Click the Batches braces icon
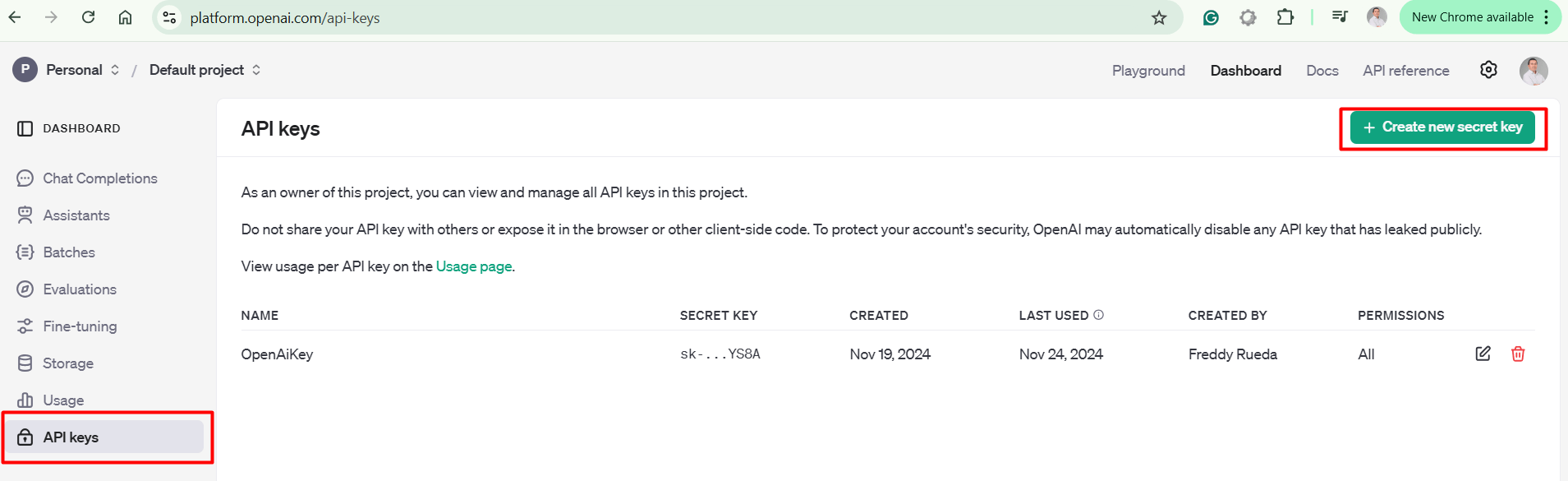 [x=25, y=252]
